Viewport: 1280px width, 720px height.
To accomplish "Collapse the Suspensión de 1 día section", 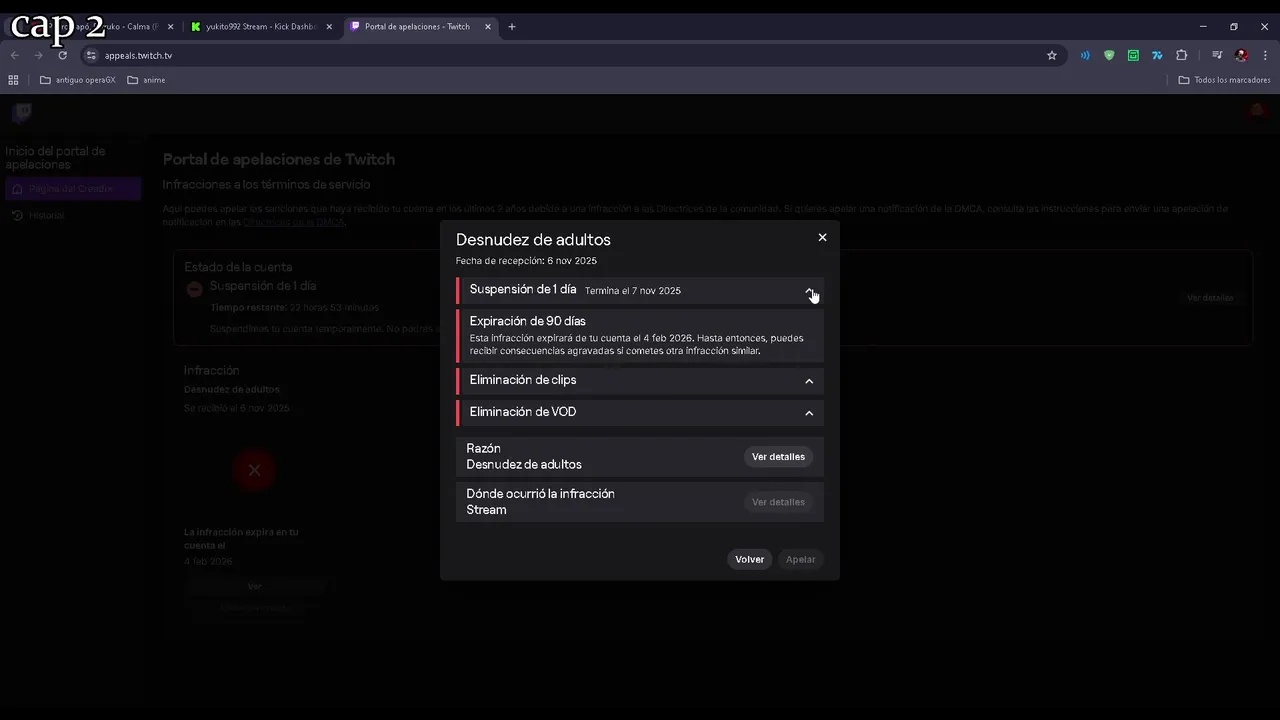I will [809, 291].
